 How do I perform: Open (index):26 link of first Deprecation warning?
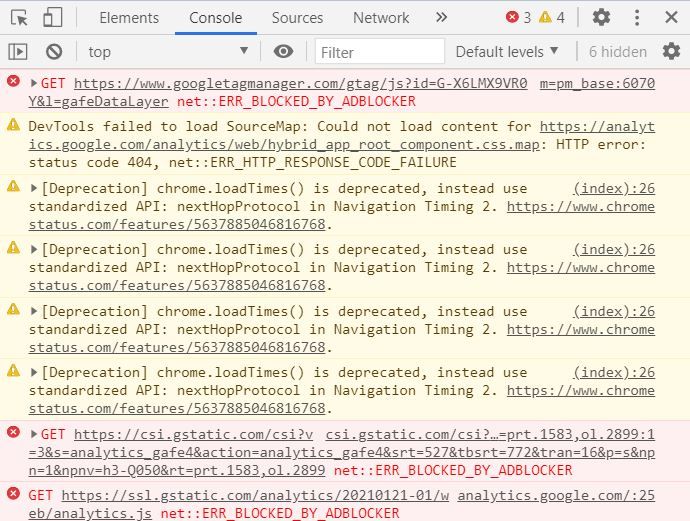[x=614, y=188]
